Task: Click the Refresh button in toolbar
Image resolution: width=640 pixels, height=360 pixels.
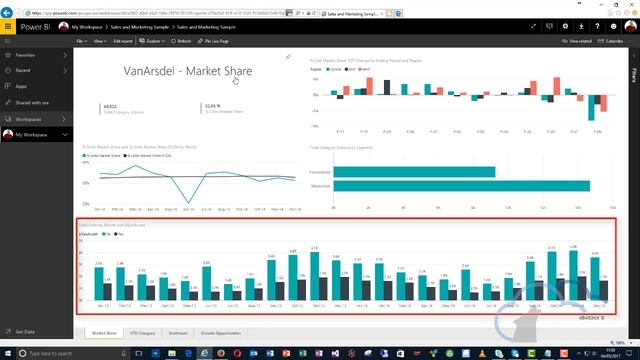Action: tap(181, 41)
